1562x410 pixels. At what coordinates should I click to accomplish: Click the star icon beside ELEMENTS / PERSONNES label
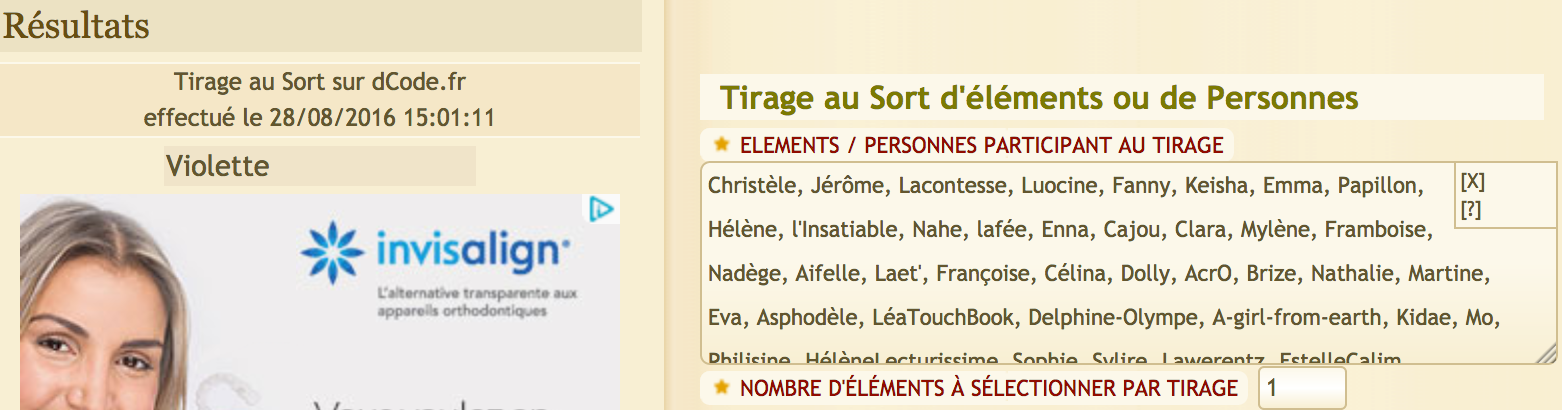(x=722, y=145)
